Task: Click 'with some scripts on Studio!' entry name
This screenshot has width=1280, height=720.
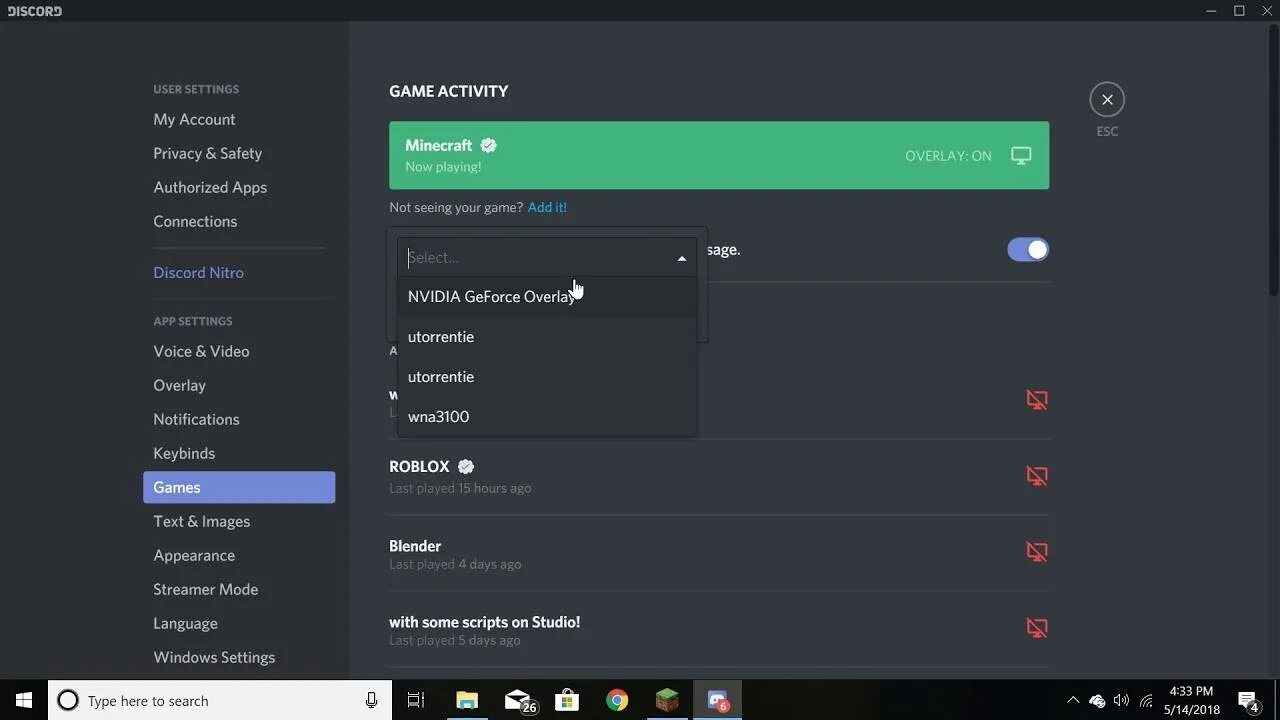Action: 484,622
